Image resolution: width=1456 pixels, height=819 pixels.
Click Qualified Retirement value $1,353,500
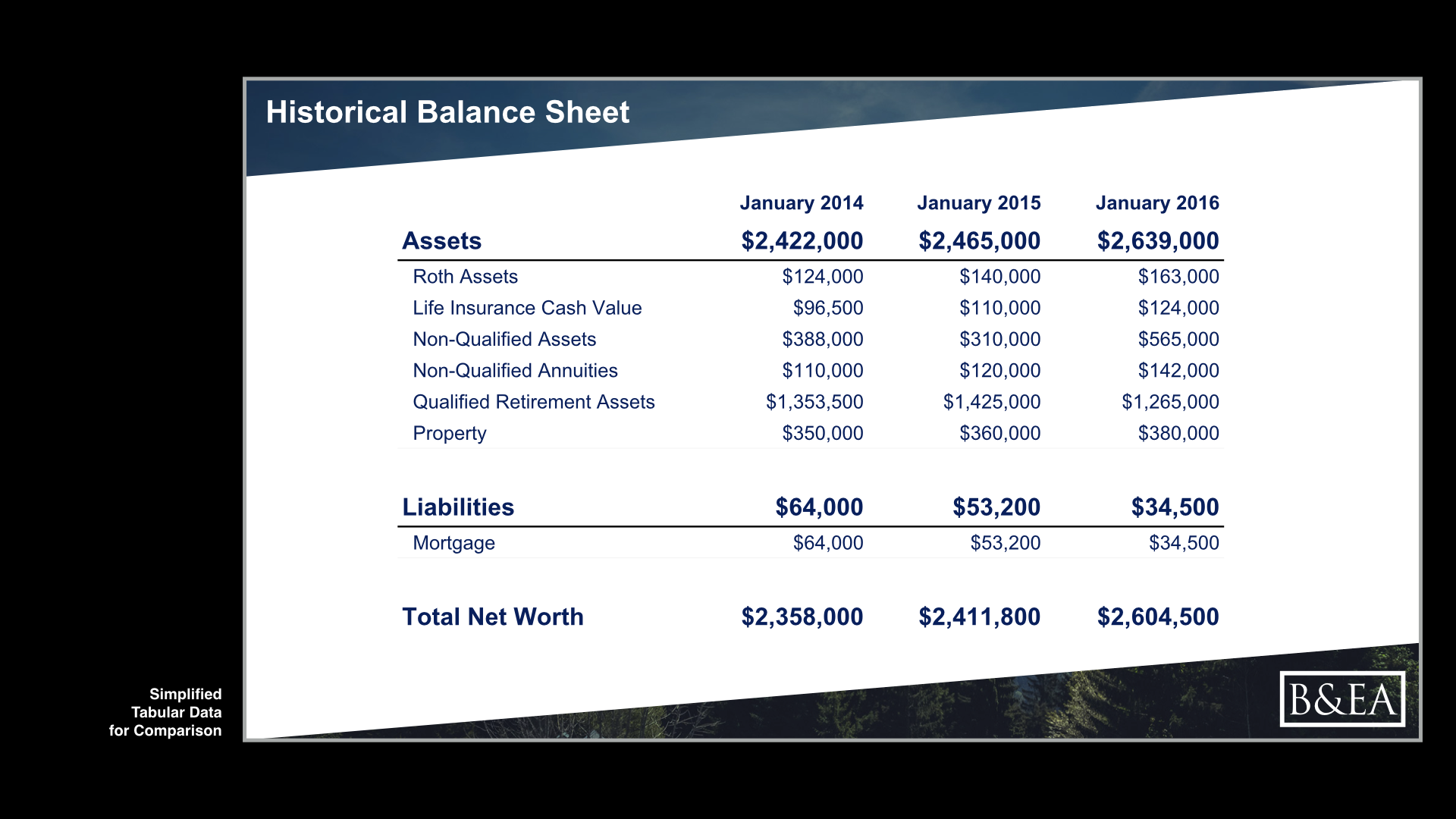[x=814, y=402]
